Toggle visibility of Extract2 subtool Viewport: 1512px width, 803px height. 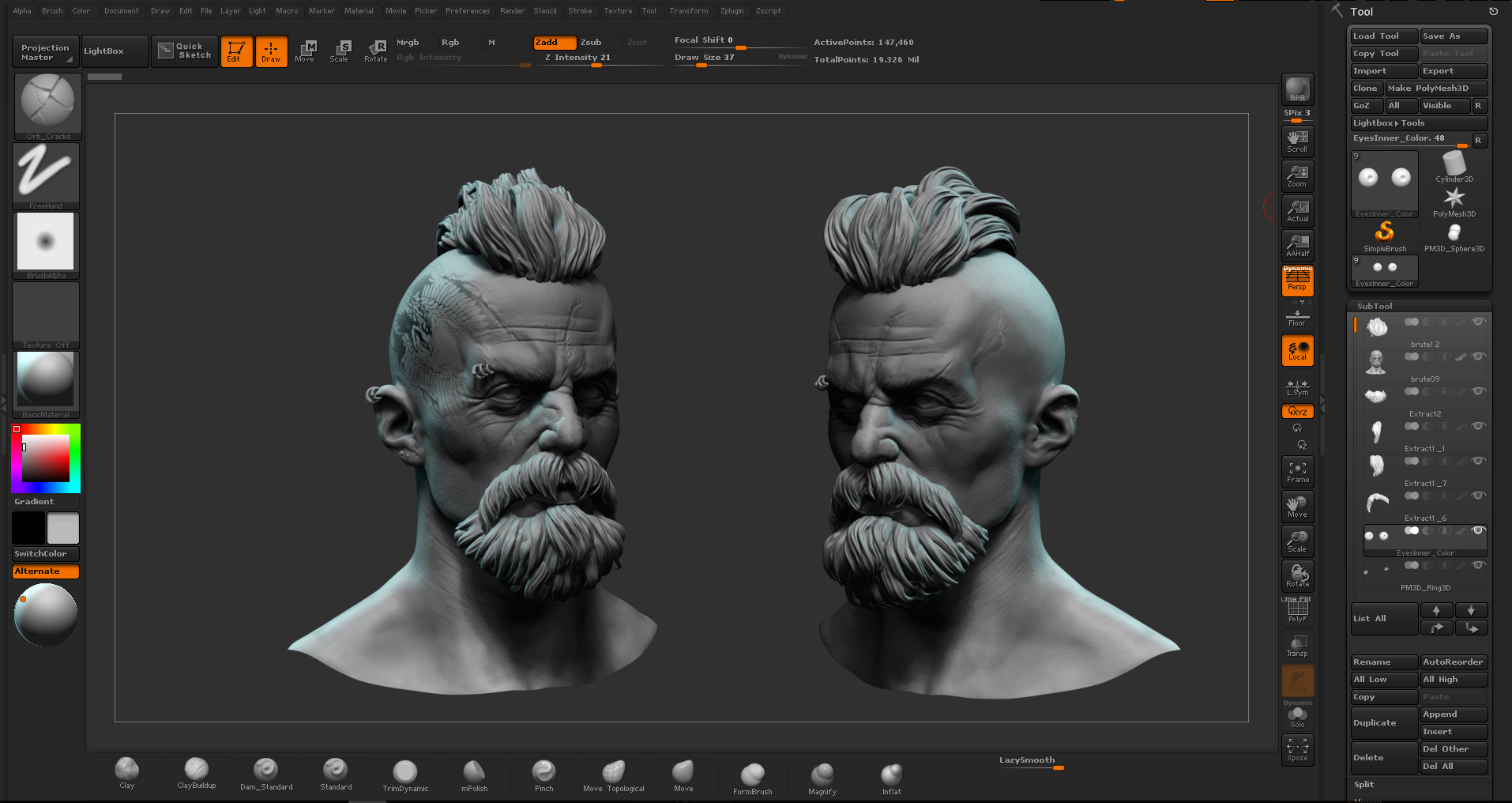coord(1477,391)
